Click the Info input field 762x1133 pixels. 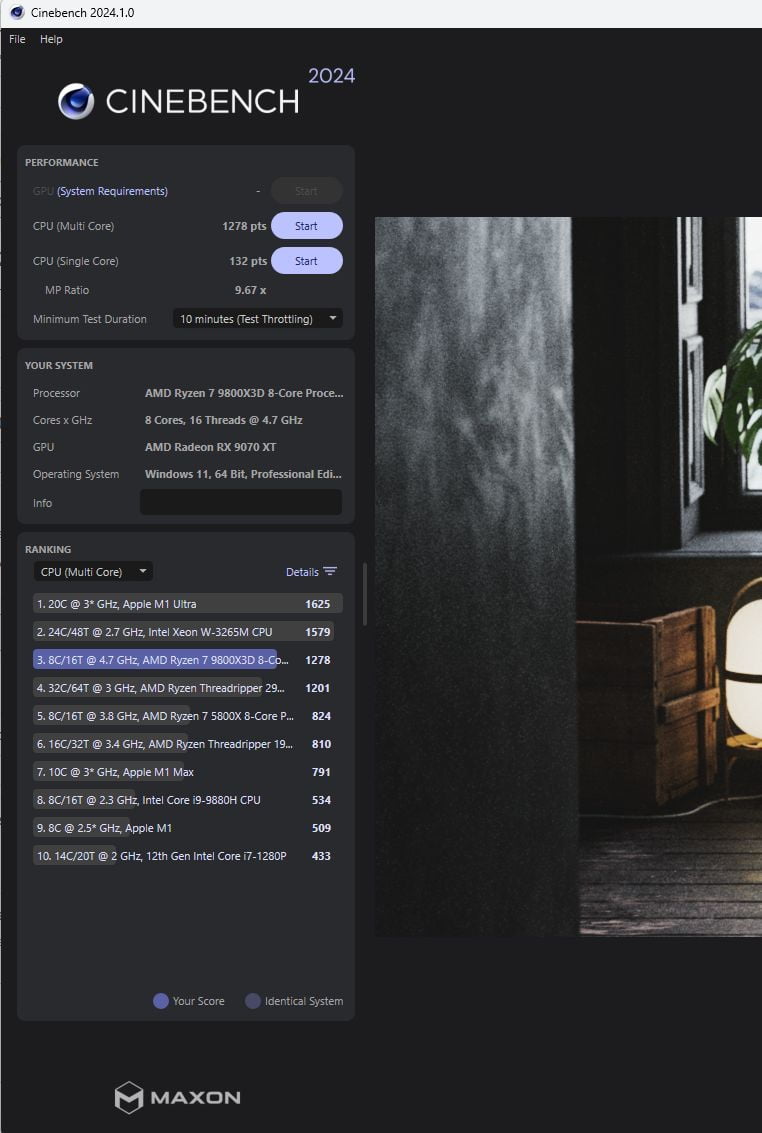[241, 502]
